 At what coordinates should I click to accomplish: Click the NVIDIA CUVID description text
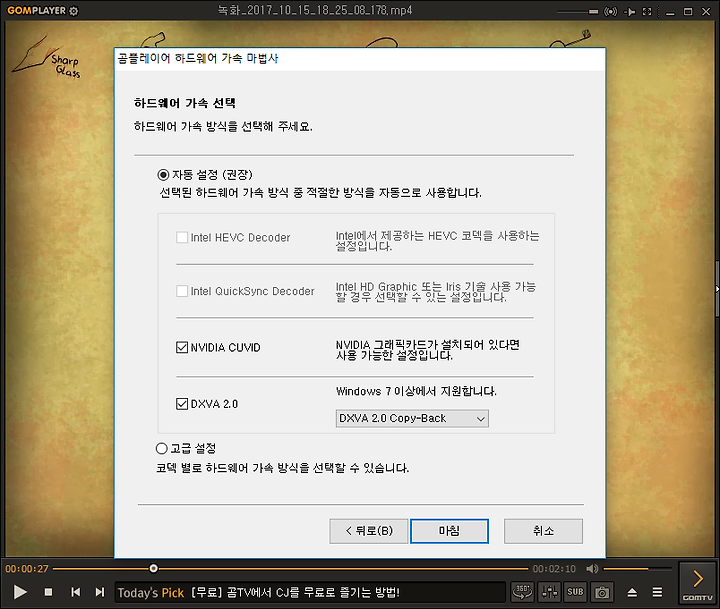coord(428,350)
